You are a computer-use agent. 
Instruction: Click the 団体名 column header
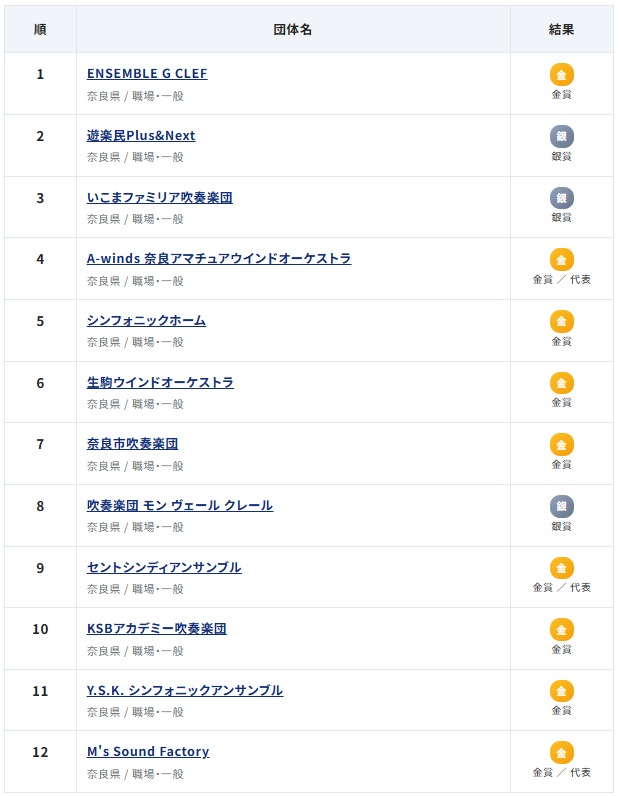coord(293,29)
